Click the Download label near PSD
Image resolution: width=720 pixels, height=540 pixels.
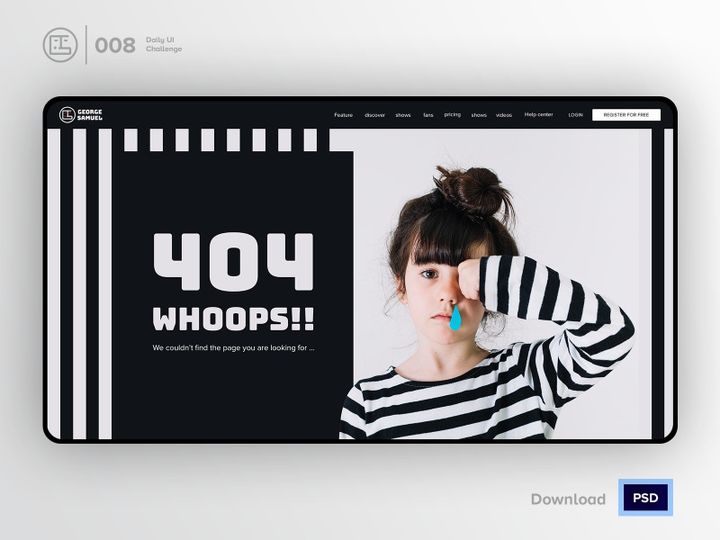click(568, 499)
